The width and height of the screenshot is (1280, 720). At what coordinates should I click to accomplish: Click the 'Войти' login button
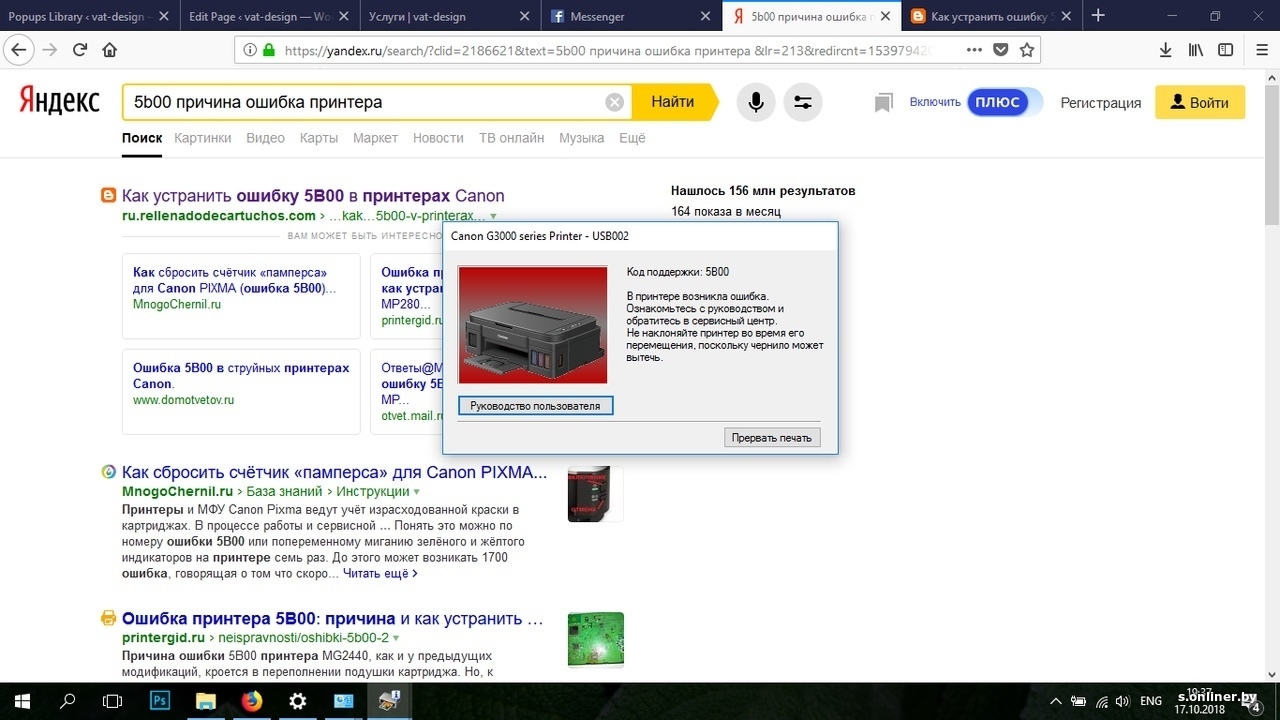click(1200, 102)
